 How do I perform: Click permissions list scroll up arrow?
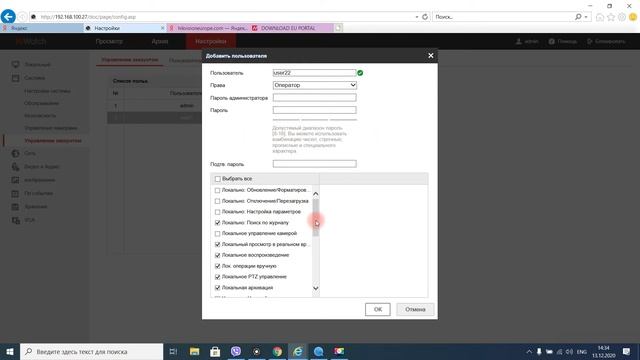pos(316,194)
